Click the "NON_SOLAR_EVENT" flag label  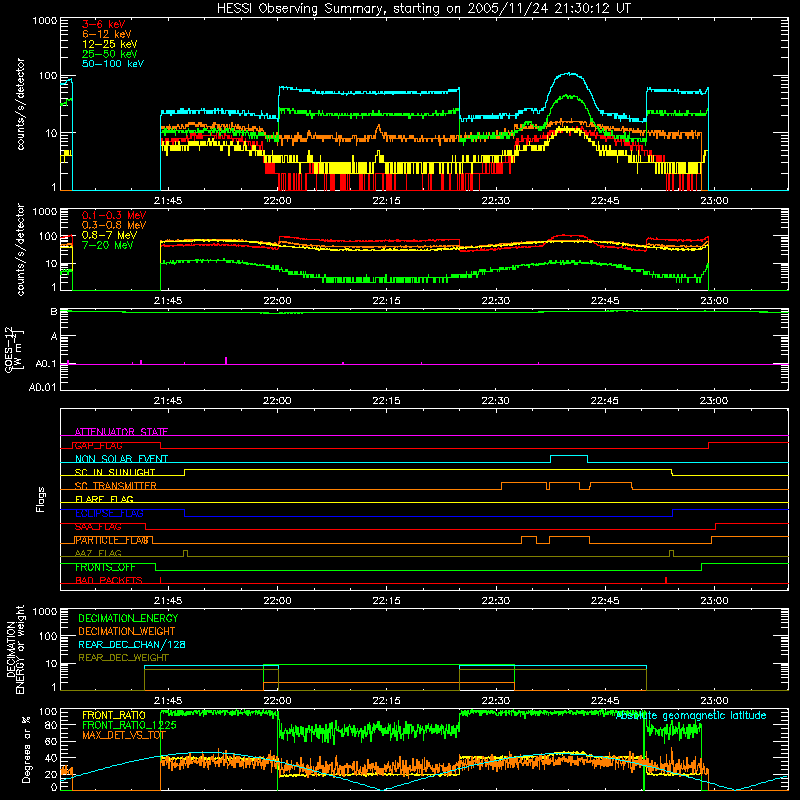tap(121, 459)
